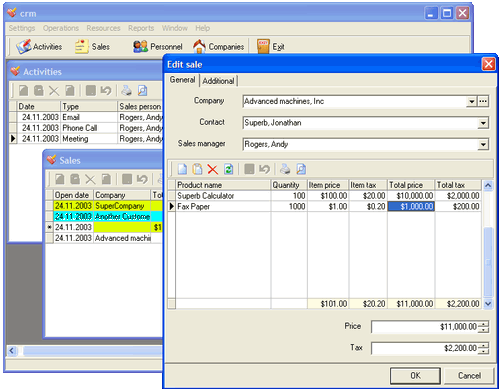Open Sales from main toolbar
This screenshot has height=390, width=500.
pyautogui.click(x=92, y=47)
